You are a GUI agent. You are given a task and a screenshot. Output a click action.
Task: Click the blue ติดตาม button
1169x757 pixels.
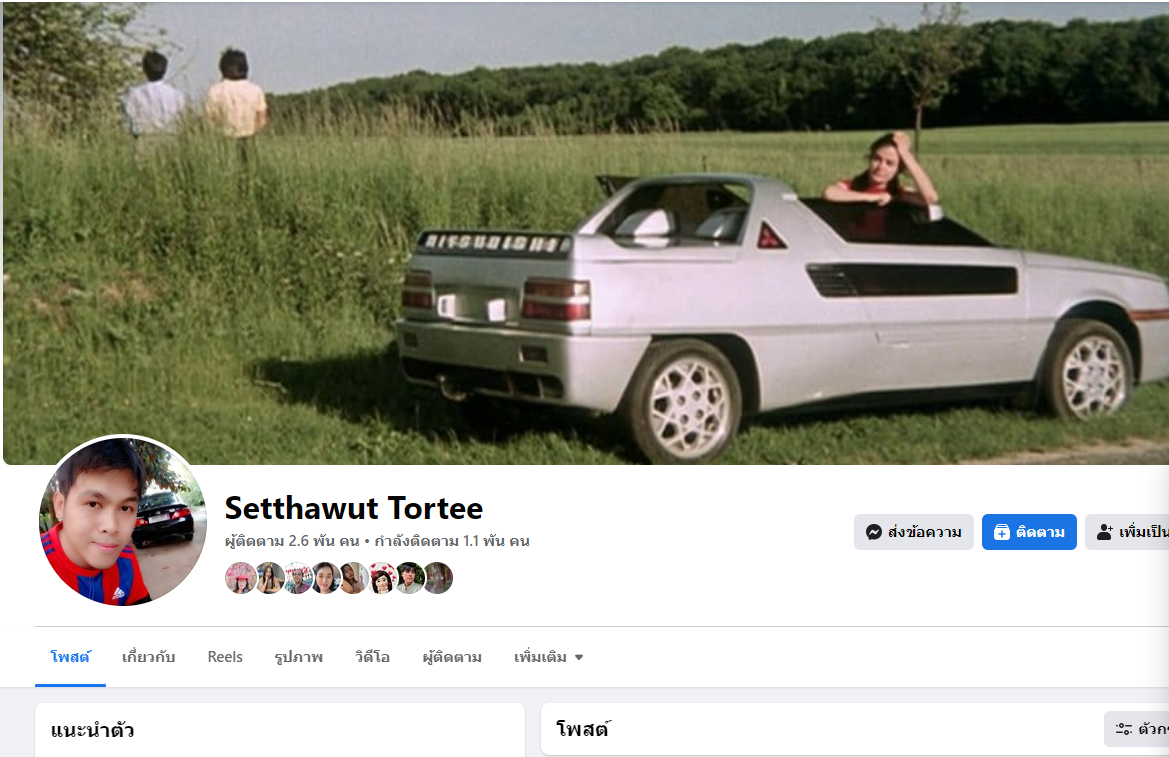1029,532
